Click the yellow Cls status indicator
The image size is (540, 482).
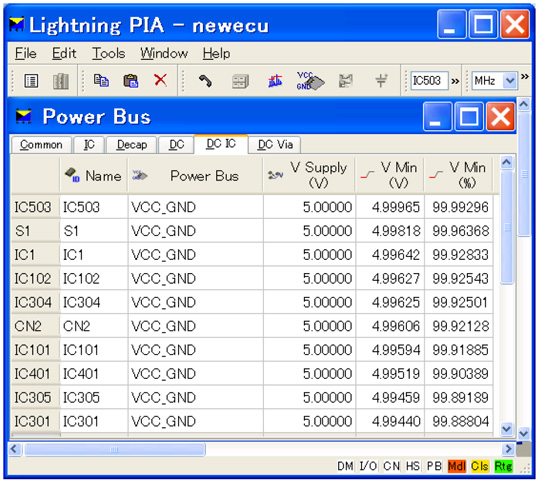[480, 466]
